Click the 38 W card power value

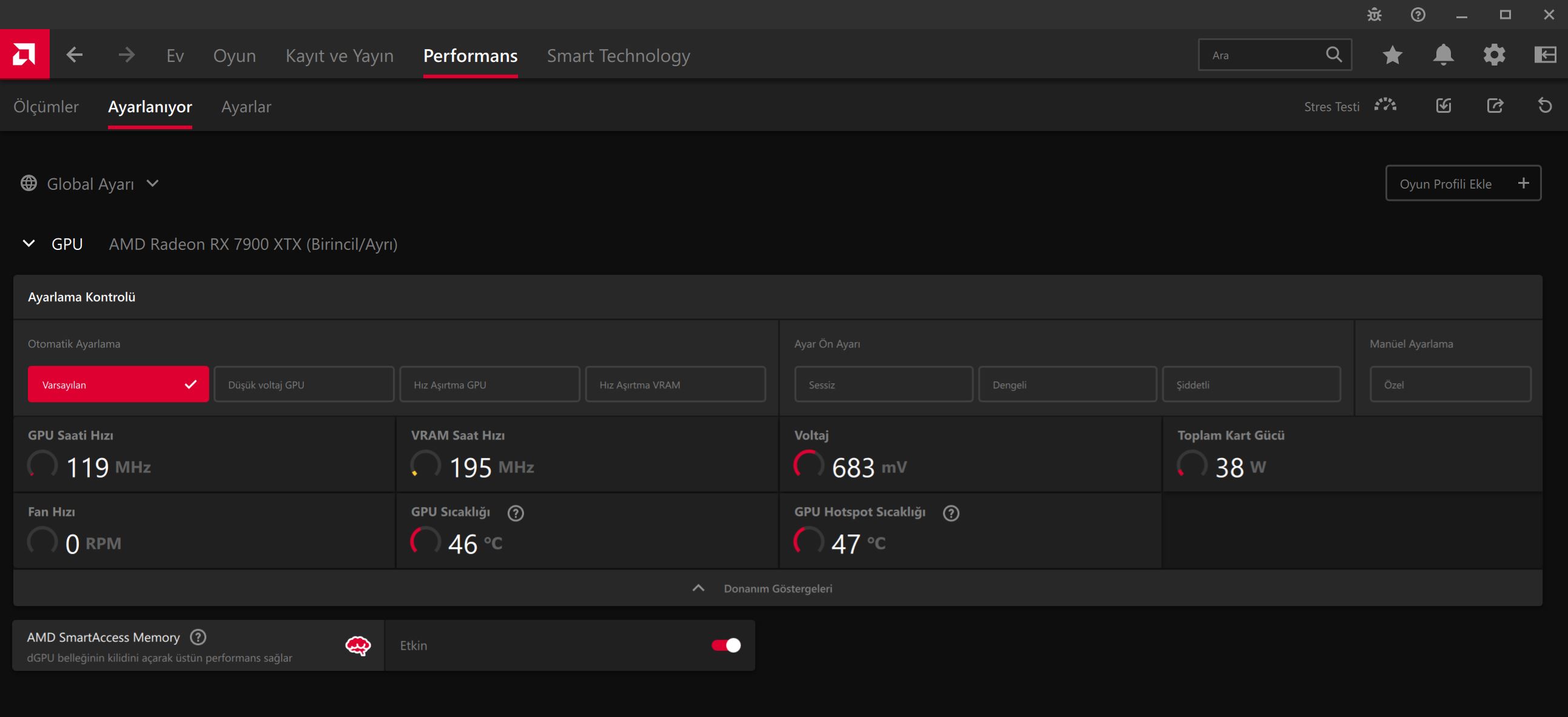pos(1240,467)
